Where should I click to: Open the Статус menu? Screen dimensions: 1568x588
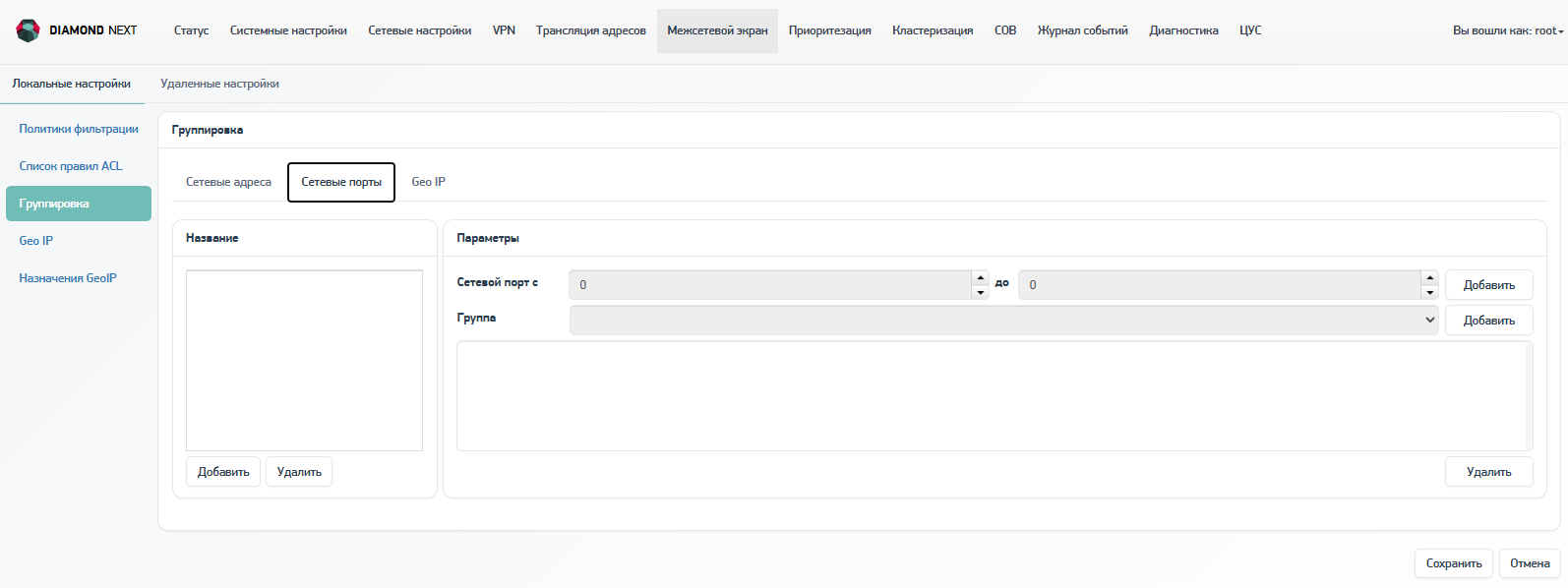coord(191,30)
